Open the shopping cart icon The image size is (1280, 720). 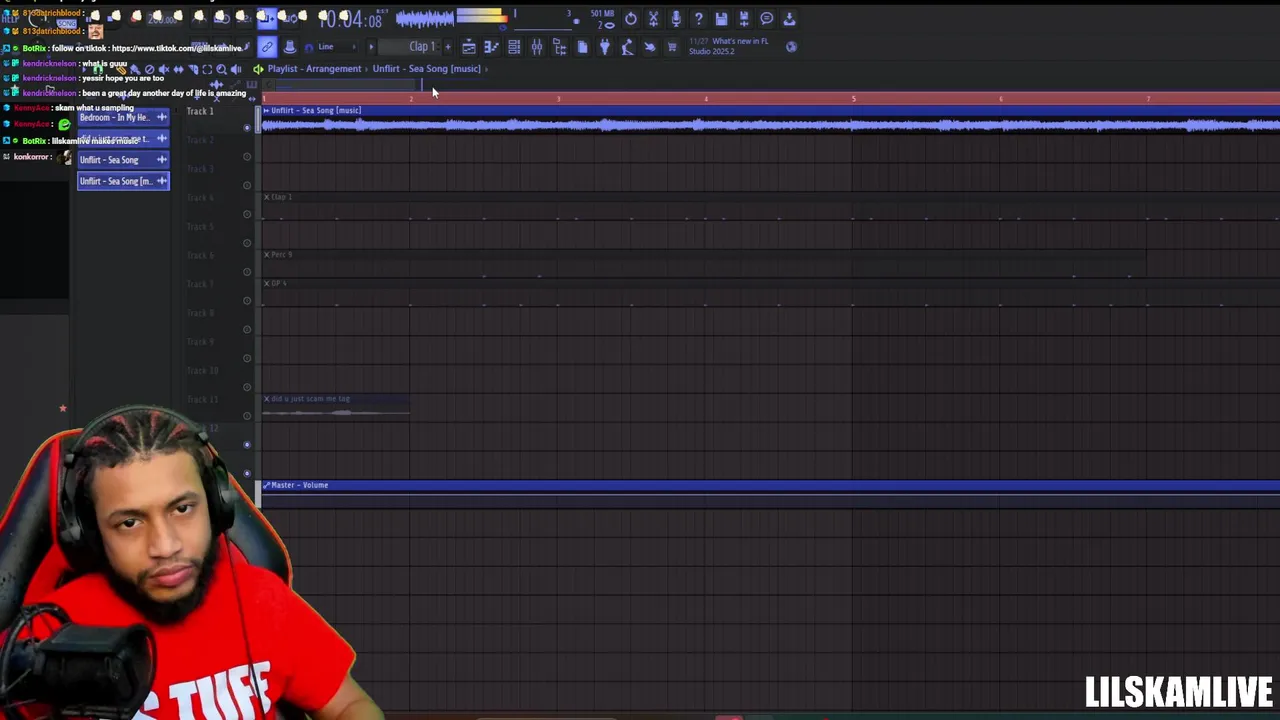click(x=672, y=47)
